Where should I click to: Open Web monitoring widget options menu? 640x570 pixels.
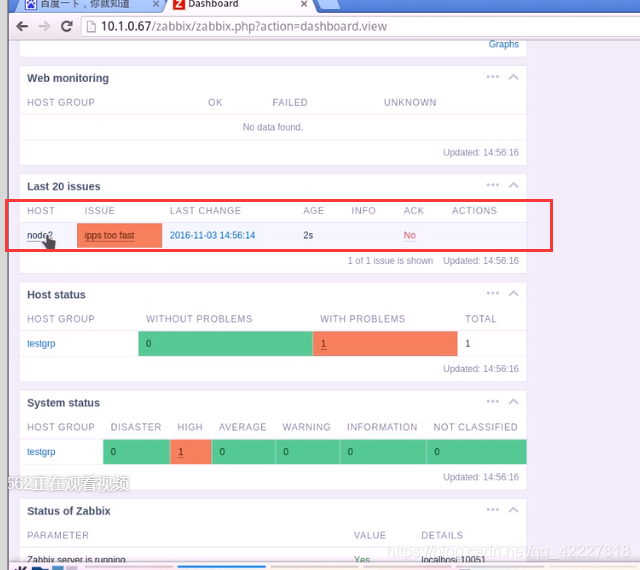click(493, 77)
